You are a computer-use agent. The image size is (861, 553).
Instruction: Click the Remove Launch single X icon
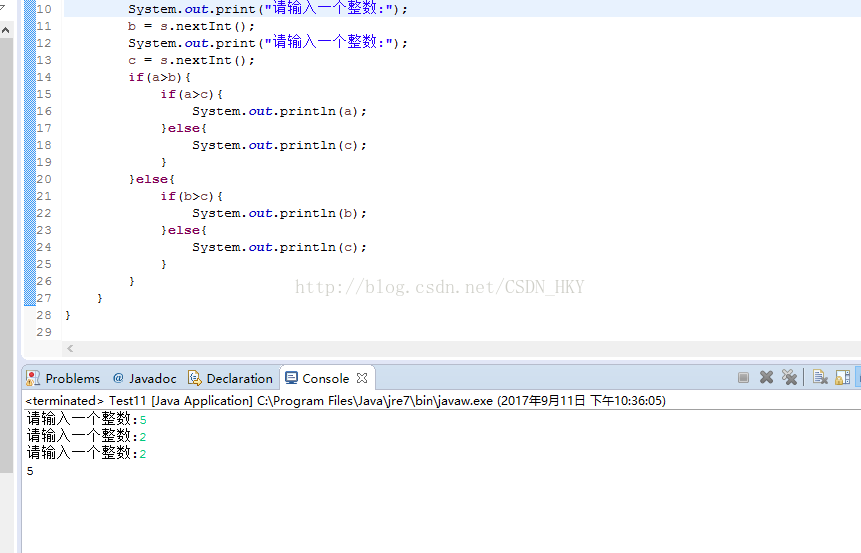[767, 377]
